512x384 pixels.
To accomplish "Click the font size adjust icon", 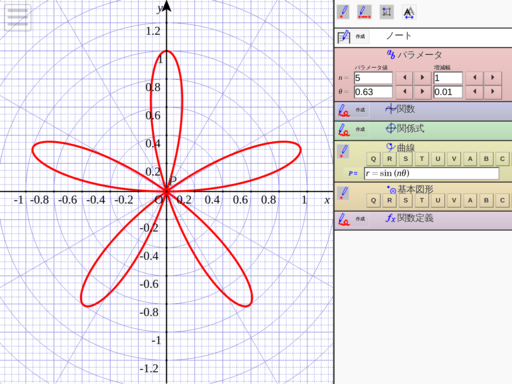I will (x=408, y=12).
